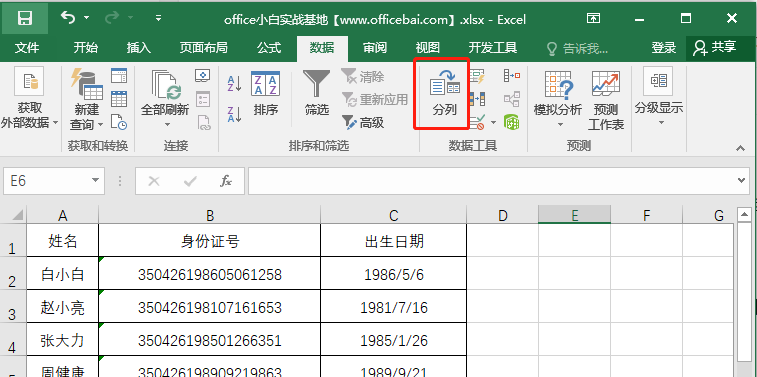Toggle the 筛选 filter funnel

pyautogui.click(x=317, y=94)
